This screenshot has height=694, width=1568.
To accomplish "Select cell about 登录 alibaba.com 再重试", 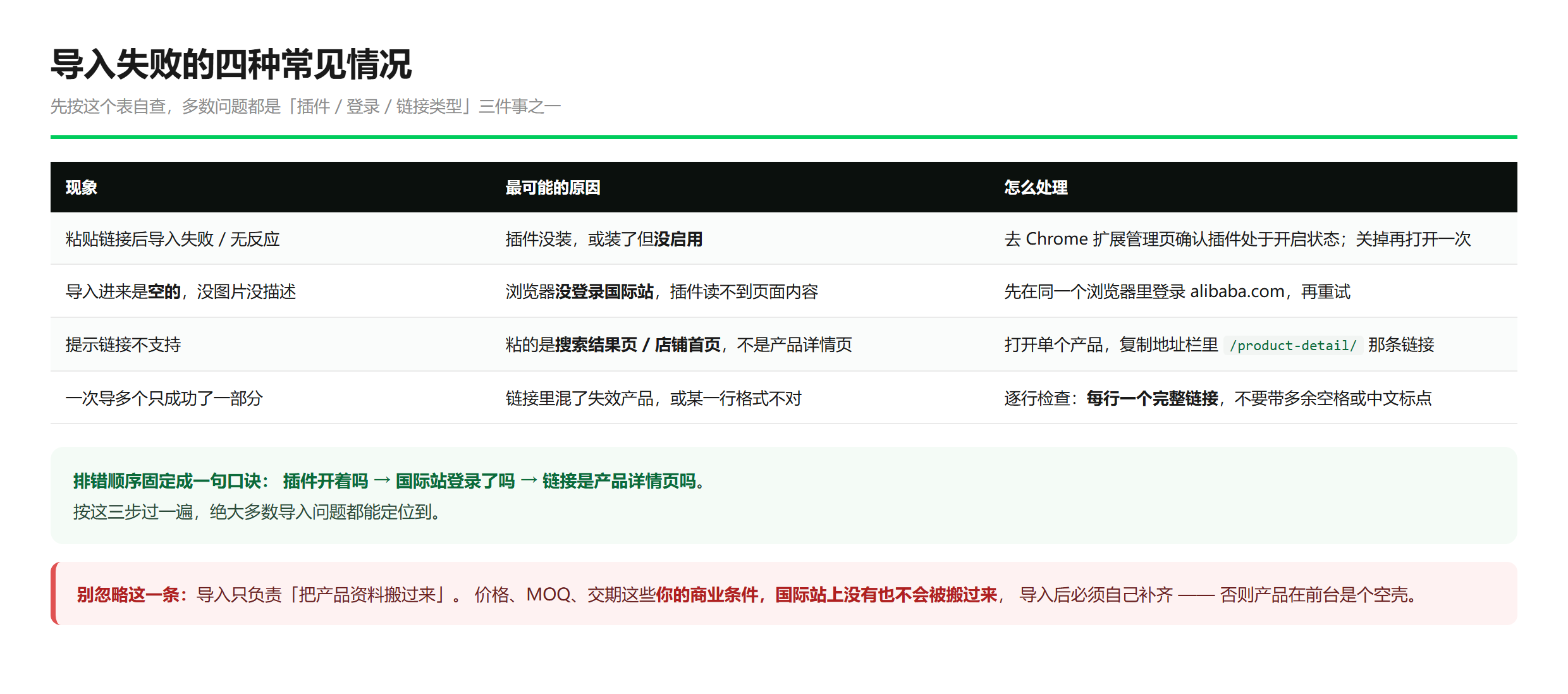I will tap(1253, 291).
